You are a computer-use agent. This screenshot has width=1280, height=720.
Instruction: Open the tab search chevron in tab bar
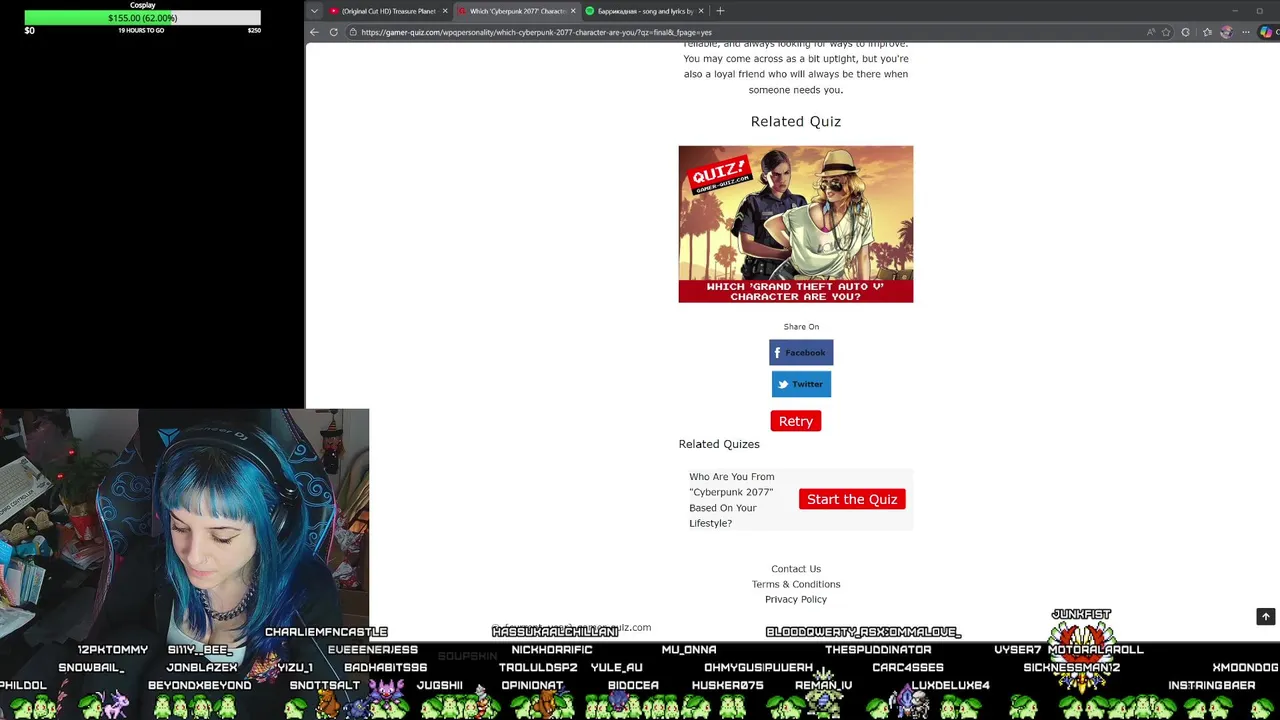coord(314,11)
